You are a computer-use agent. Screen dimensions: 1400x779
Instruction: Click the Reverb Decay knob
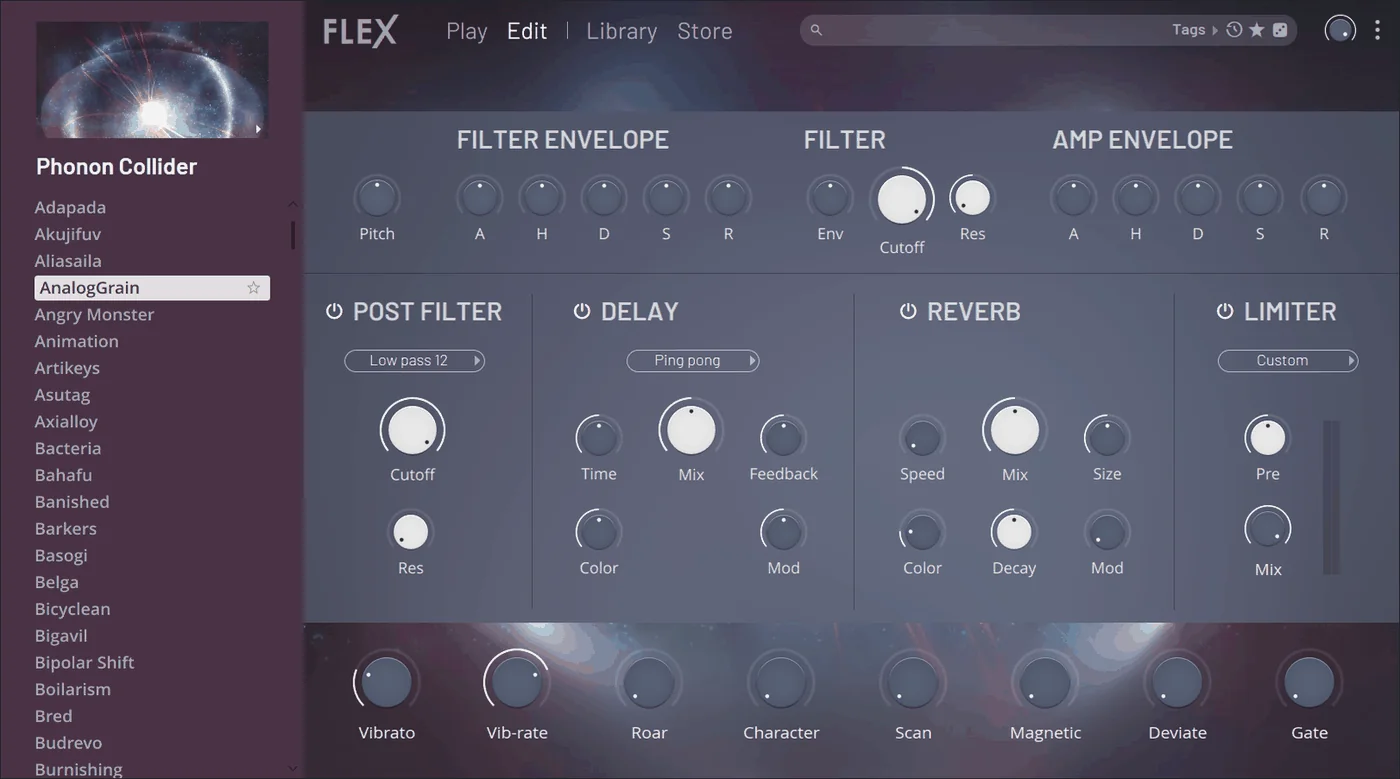[x=1014, y=532]
